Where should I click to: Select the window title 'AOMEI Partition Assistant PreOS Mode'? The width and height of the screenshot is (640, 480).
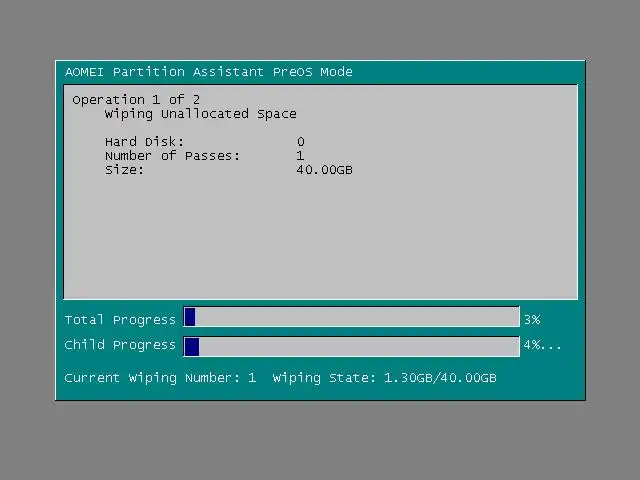[x=209, y=72]
